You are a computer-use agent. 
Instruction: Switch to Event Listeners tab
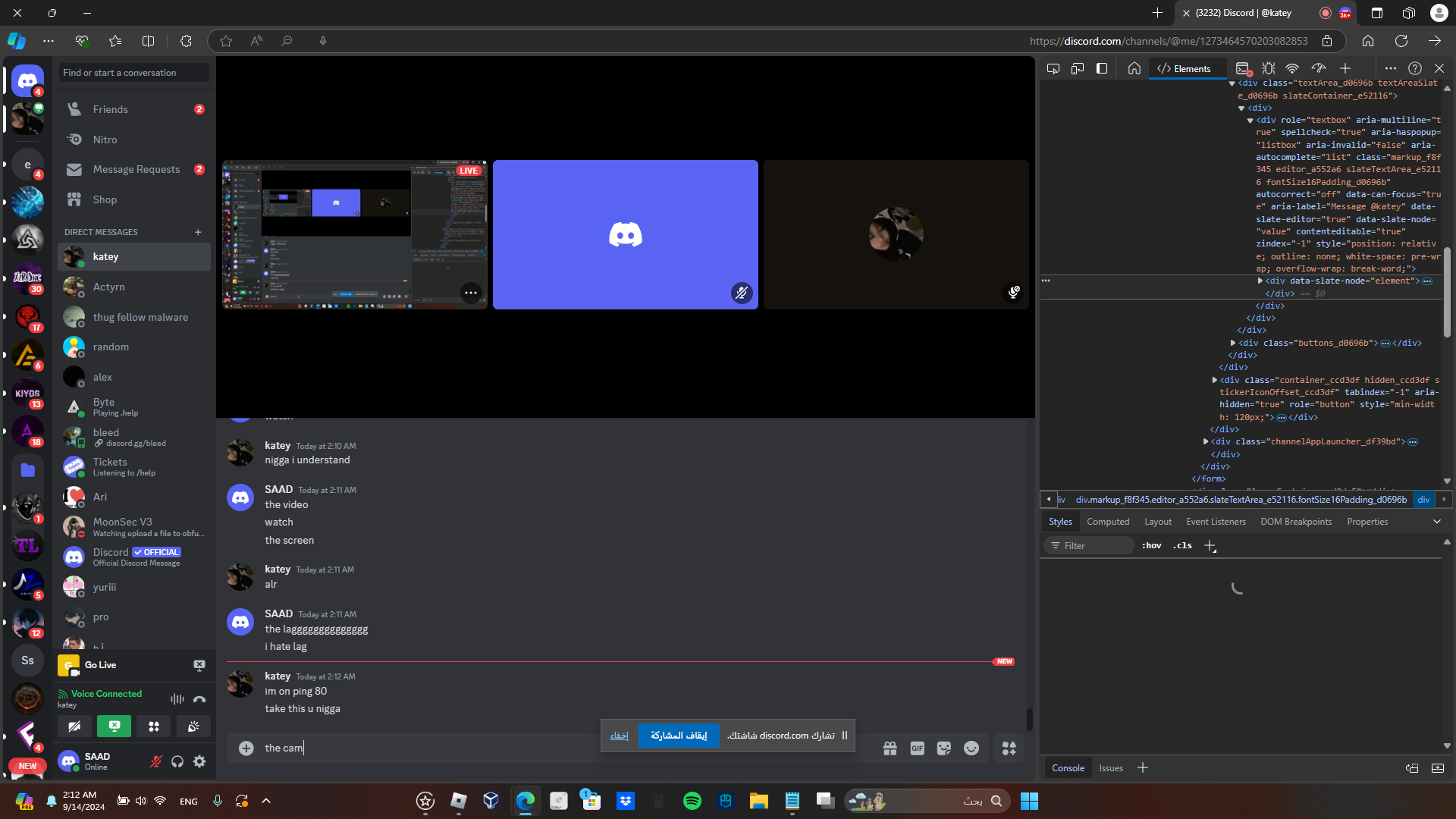[1216, 522]
